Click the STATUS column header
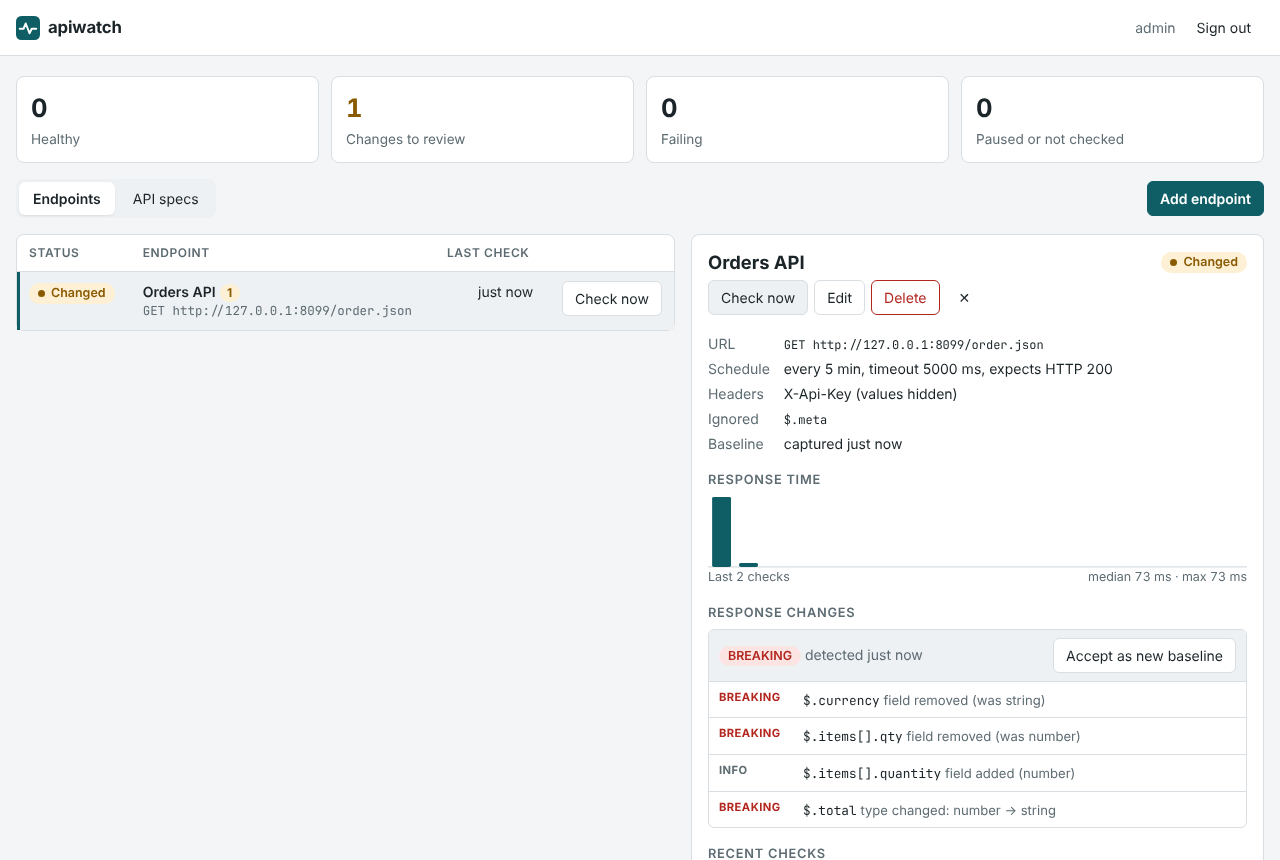The image size is (1280, 860). click(54, 253)
